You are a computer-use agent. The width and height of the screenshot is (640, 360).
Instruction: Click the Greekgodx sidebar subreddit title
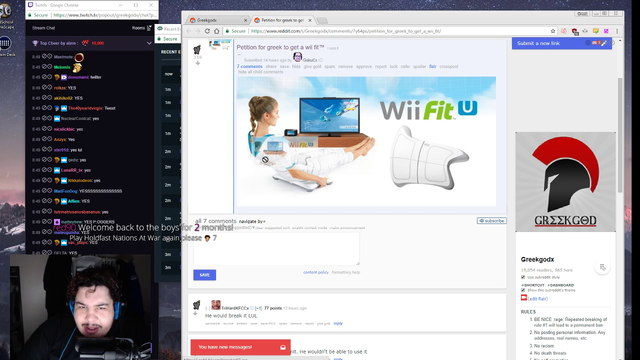coord(537,259)
